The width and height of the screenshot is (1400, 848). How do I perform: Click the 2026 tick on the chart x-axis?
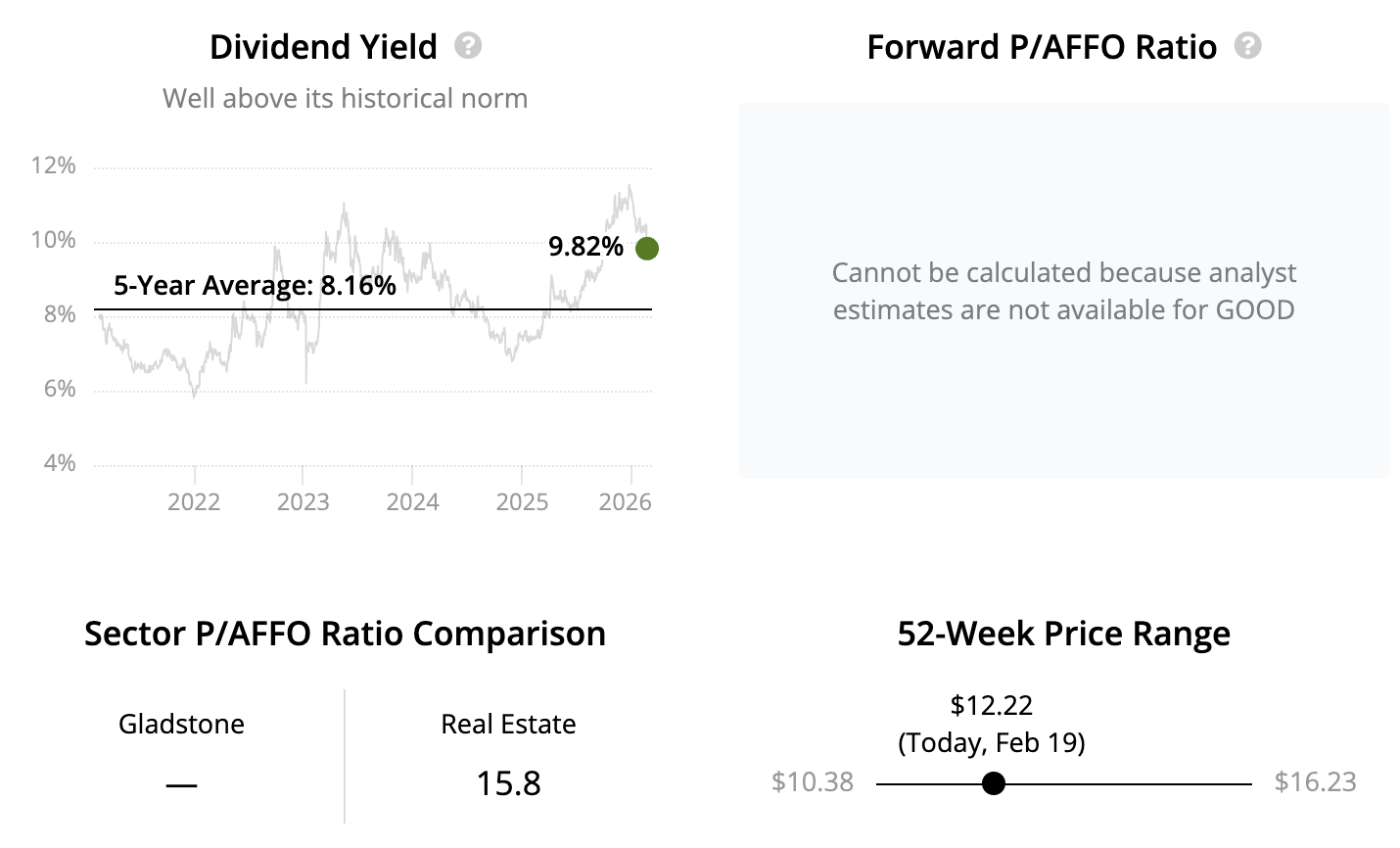[625, 502]
